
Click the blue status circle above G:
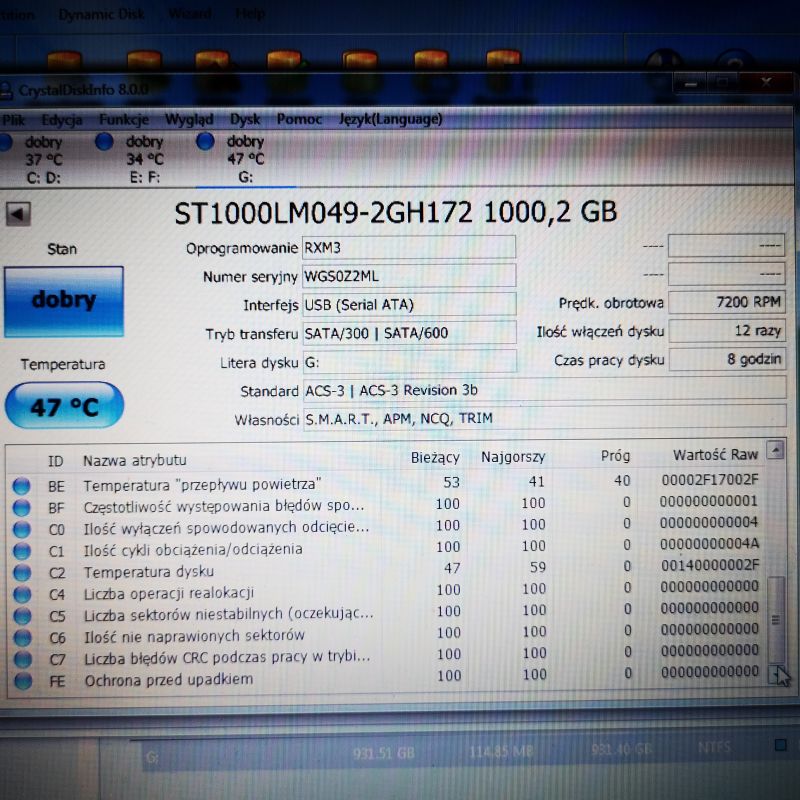[205, 141]
